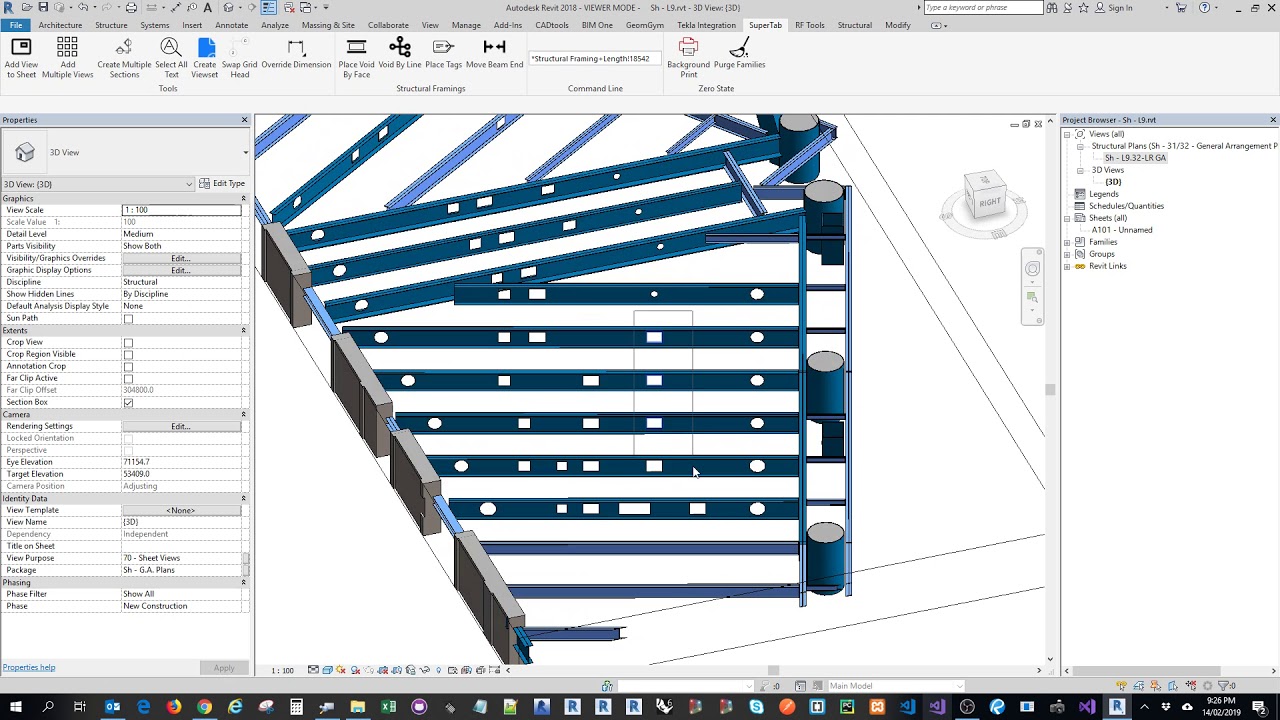1280x720 pixels.
Task: Toggle the Sun Path checkbox
Action: click(x=128, y=319)
